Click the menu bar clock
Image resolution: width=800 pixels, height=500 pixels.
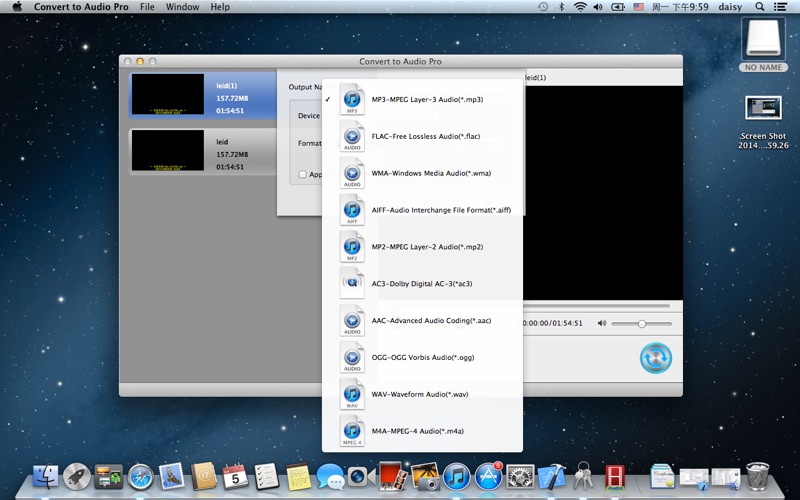click(x=680, y=7)
